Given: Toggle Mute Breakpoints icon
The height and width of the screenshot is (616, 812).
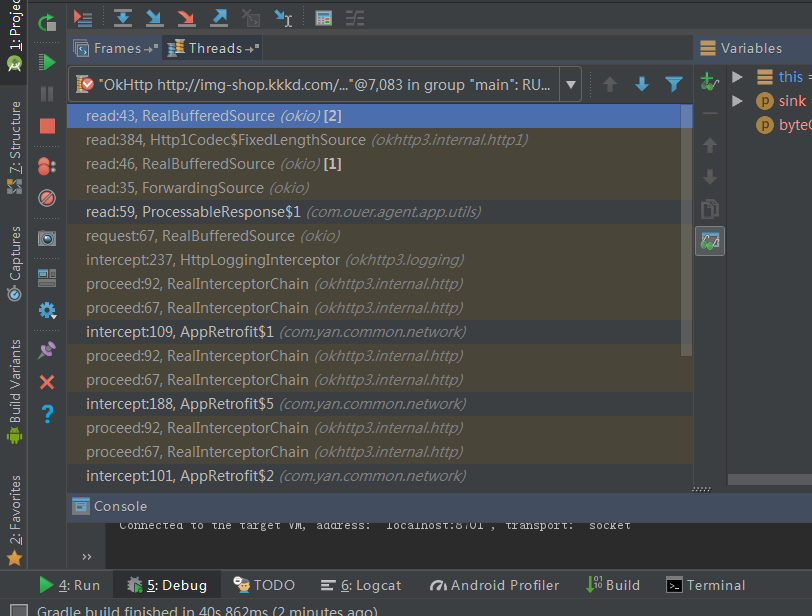Looking at the screenshot, I should click(x=47, y=198).
